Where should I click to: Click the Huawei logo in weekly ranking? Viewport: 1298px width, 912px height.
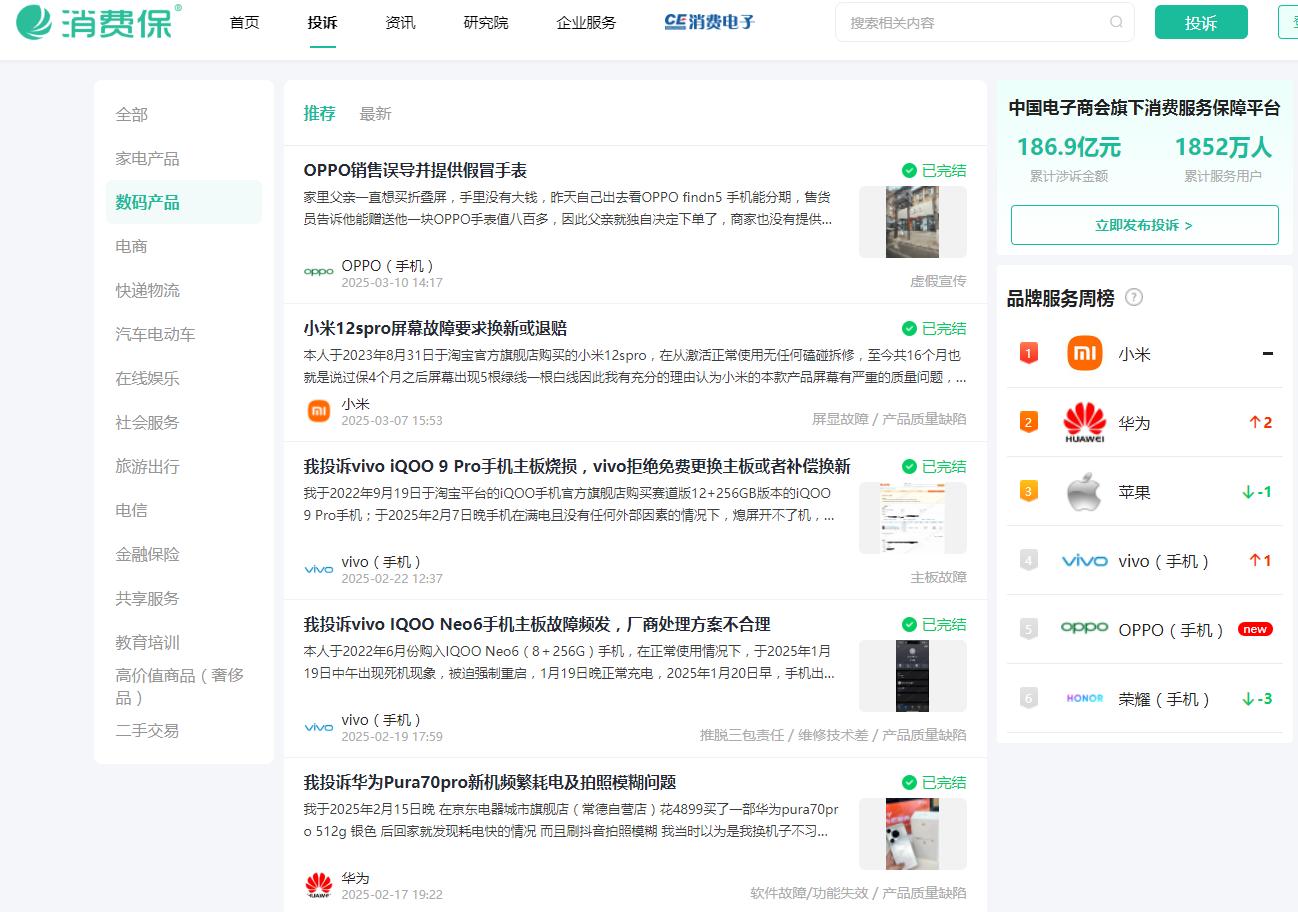1084,423
